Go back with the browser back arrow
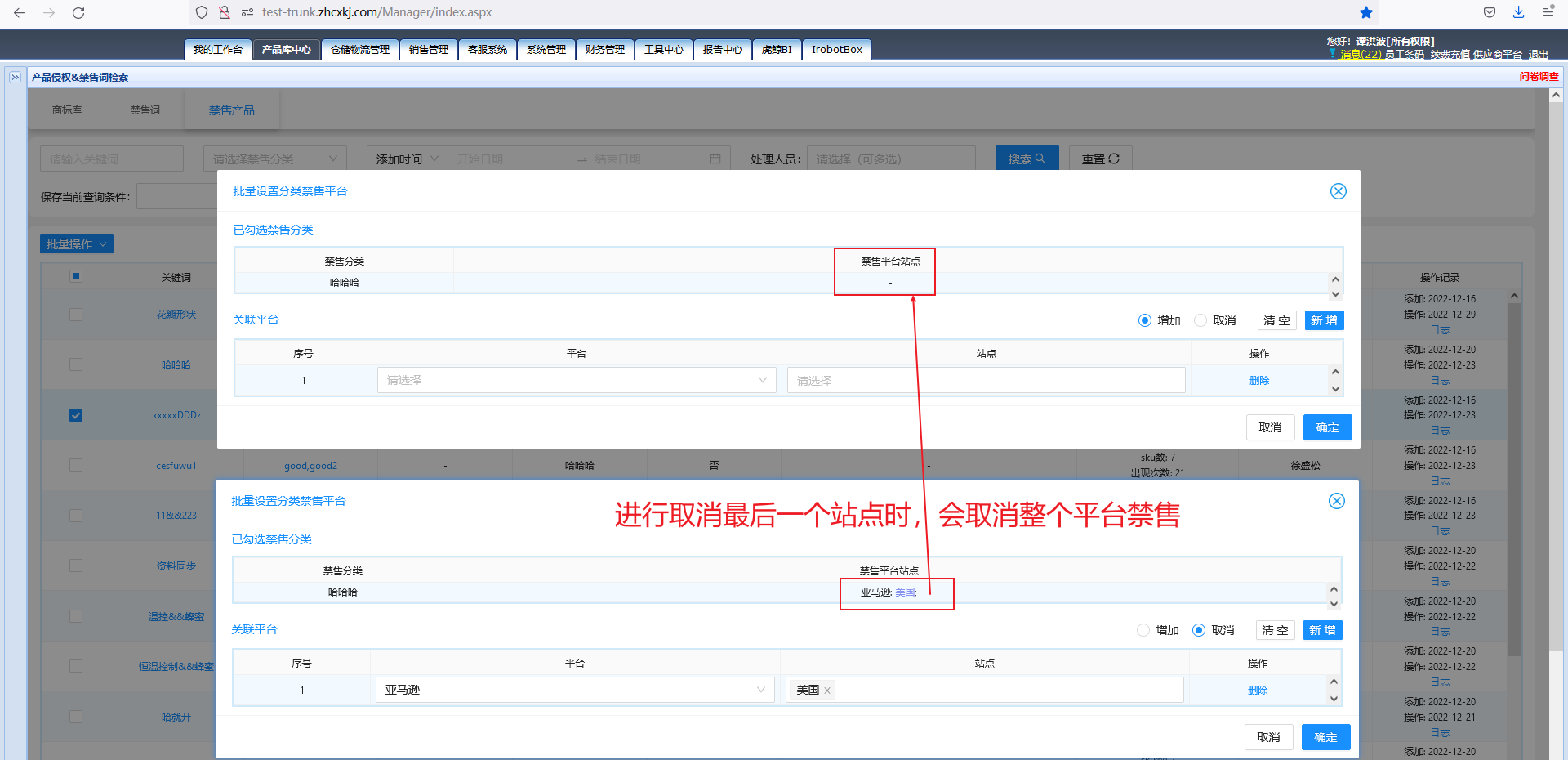 [20, 12]
